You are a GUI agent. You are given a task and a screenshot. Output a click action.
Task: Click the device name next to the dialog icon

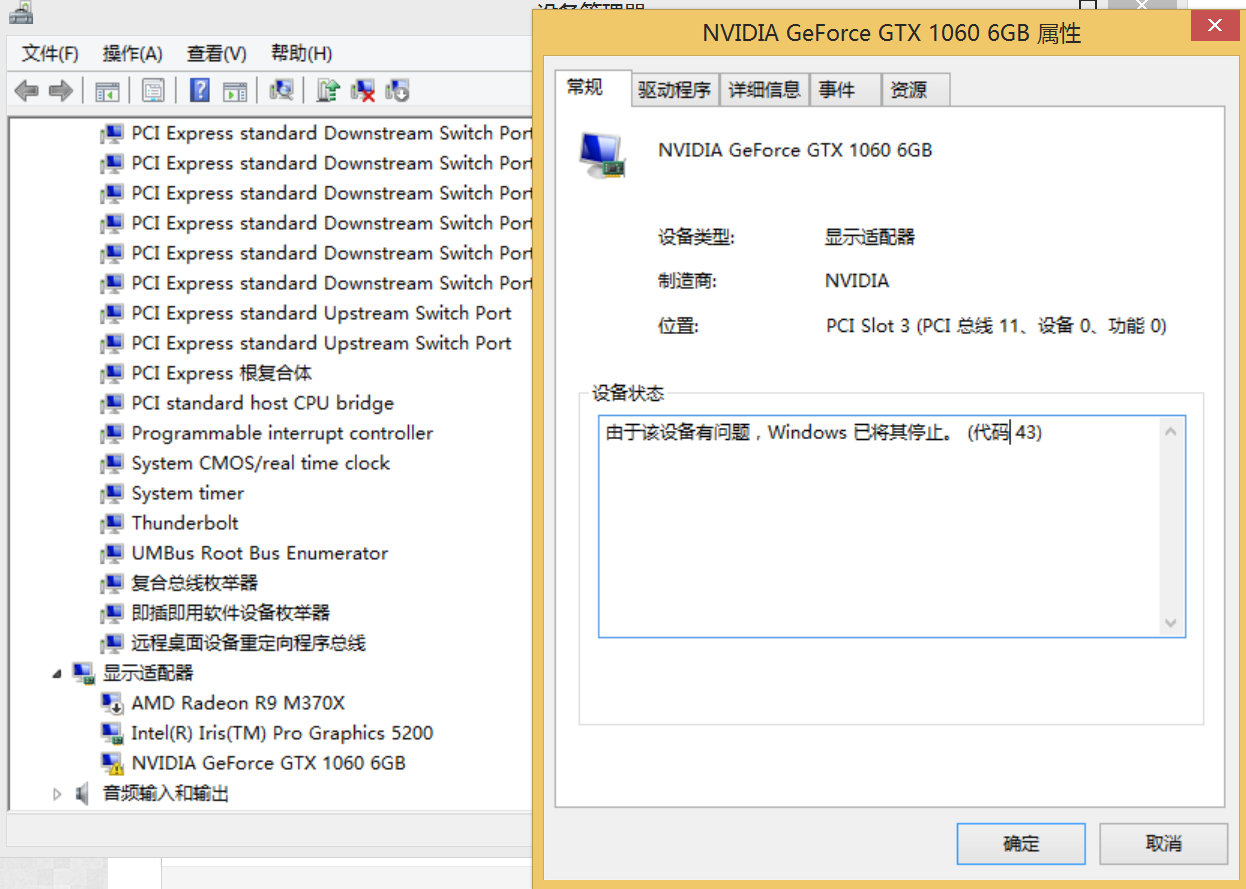pyautogui.click(x=795, y=150)
